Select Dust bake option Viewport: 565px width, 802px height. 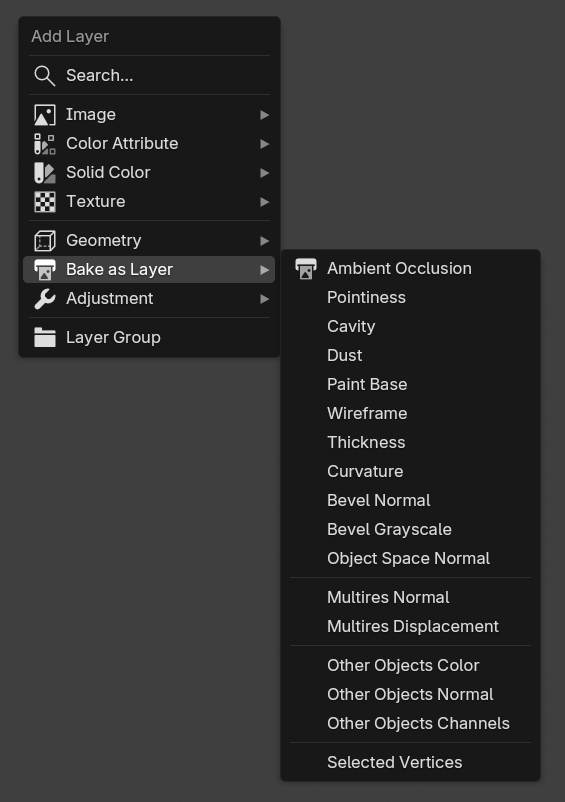(411, 355)
